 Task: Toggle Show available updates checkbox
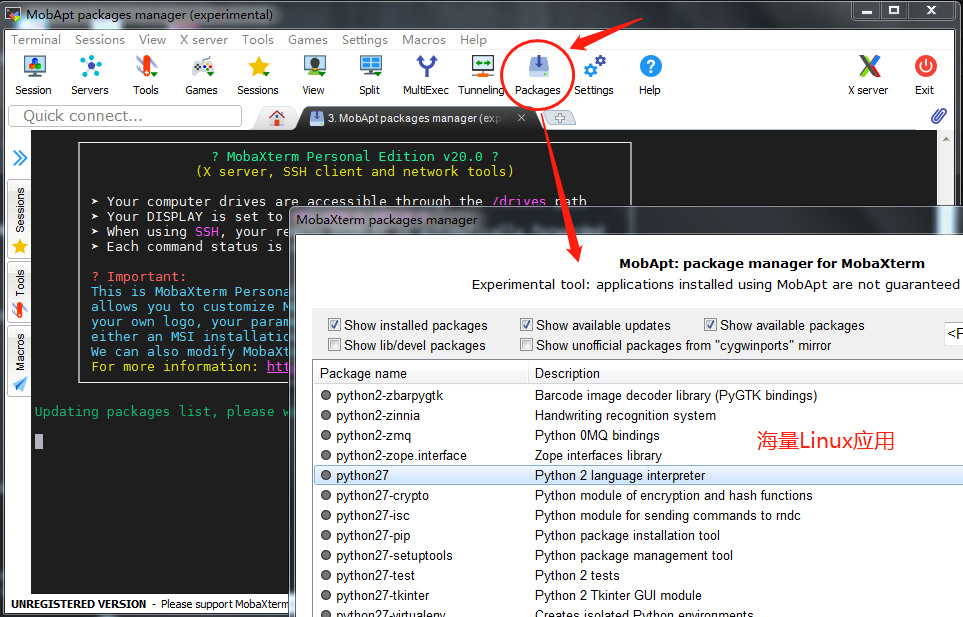tap(526, 325)
